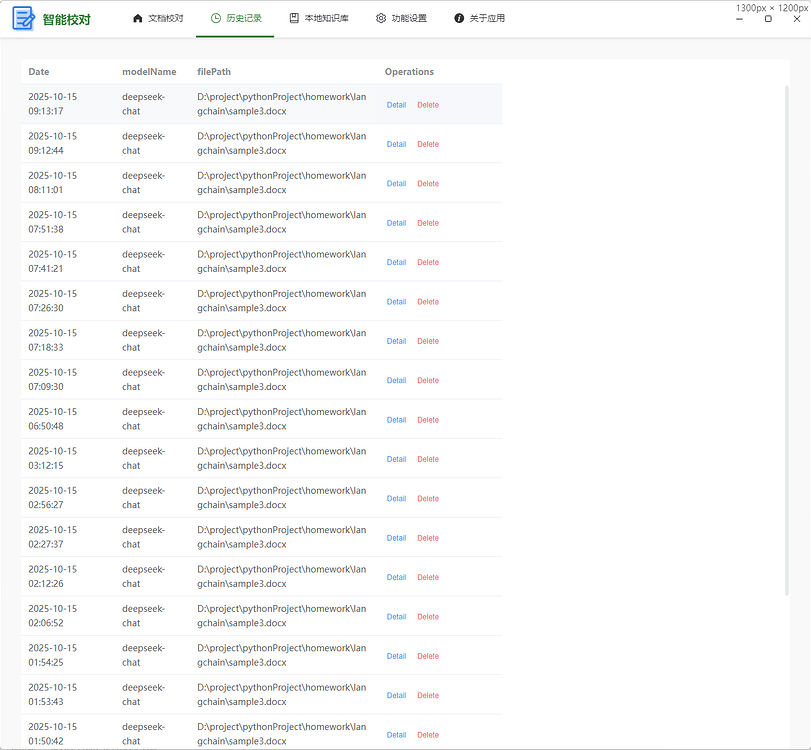Click the 智能校对 app logo icon
The image size is (811, 750).
23,19
